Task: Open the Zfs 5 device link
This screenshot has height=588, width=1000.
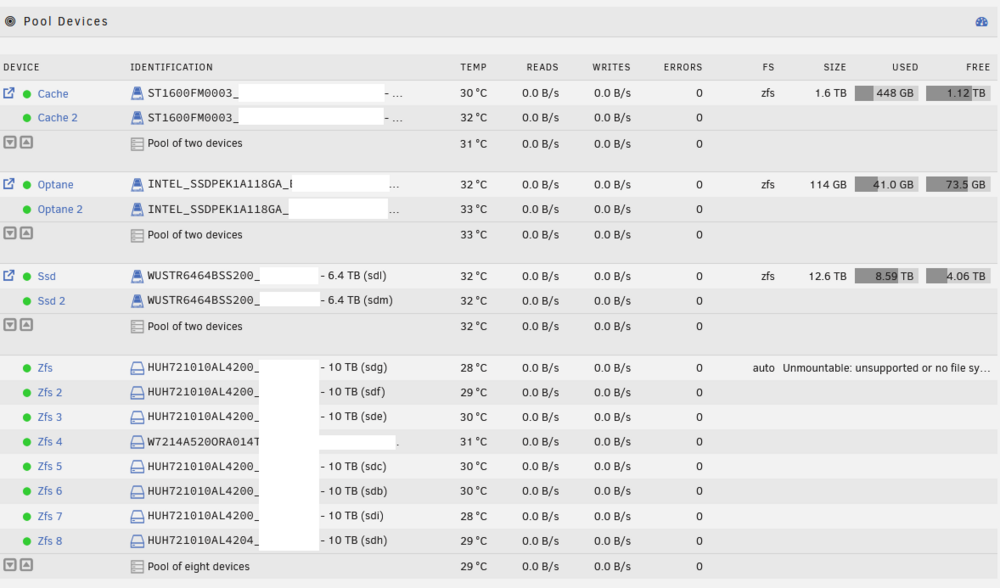Action: click(x=50, y=466)
